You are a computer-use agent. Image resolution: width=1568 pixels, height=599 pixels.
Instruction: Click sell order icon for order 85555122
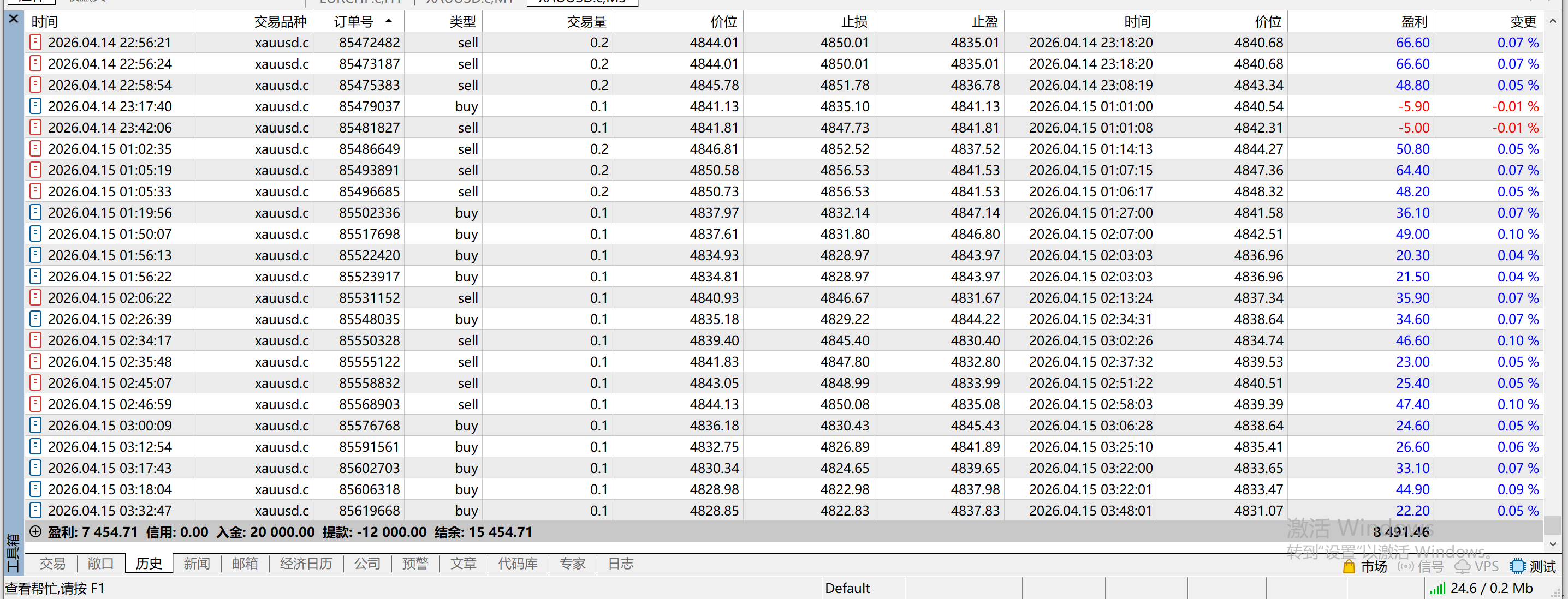pos(35,361)
